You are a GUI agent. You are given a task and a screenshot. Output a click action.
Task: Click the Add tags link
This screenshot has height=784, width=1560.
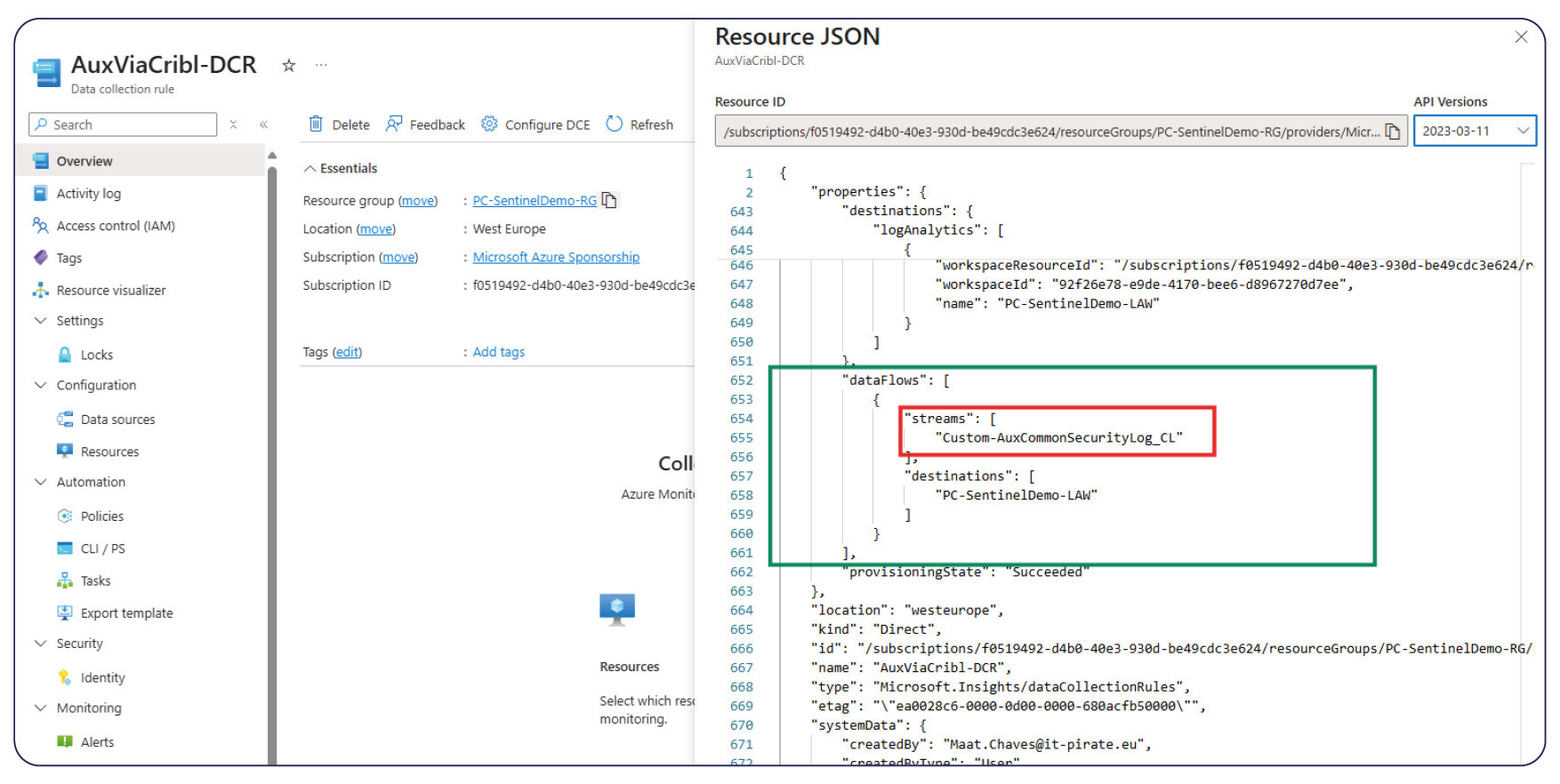coord(499,352)
